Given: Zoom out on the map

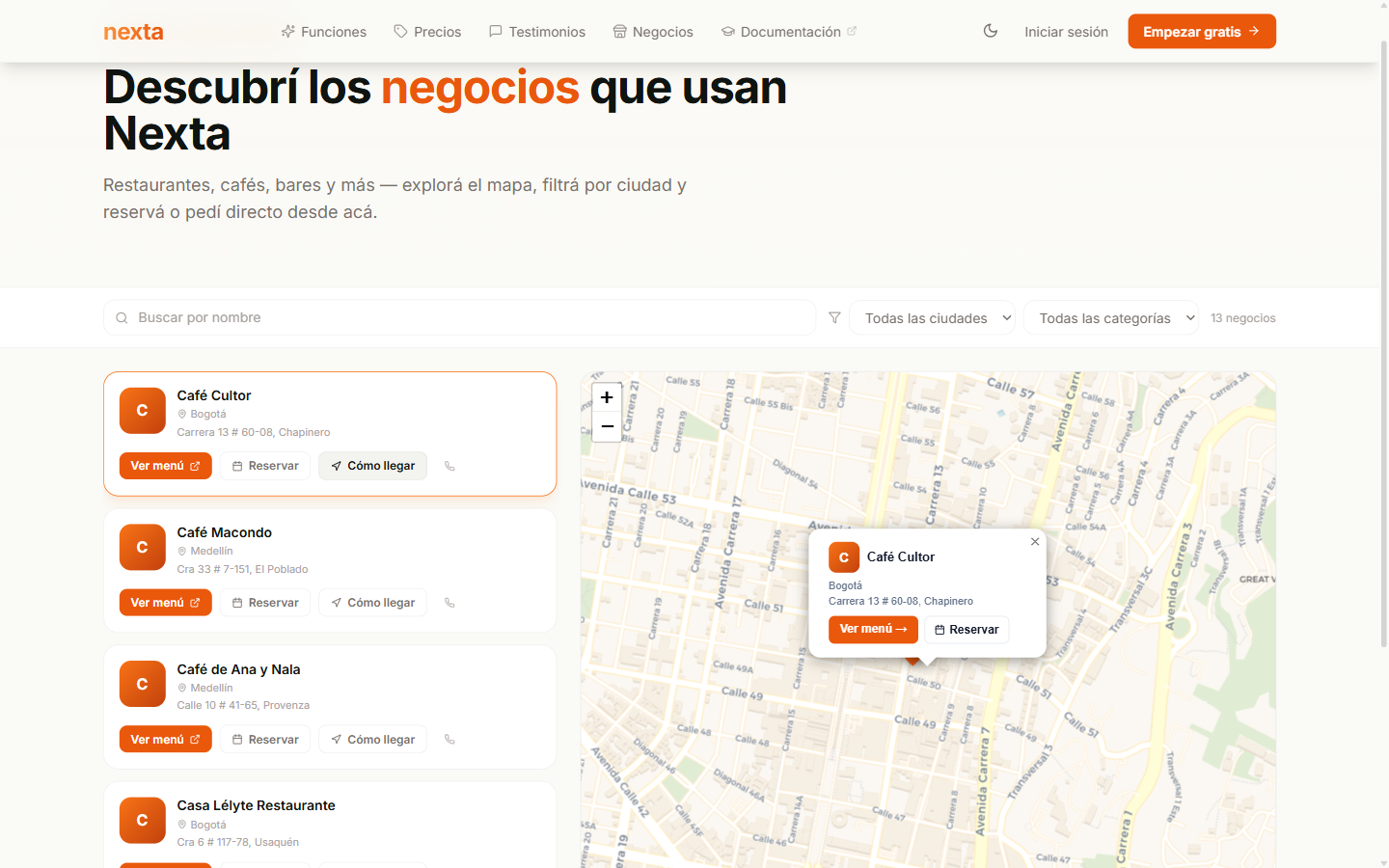Looking at the screenshot, I should [607, 426].
